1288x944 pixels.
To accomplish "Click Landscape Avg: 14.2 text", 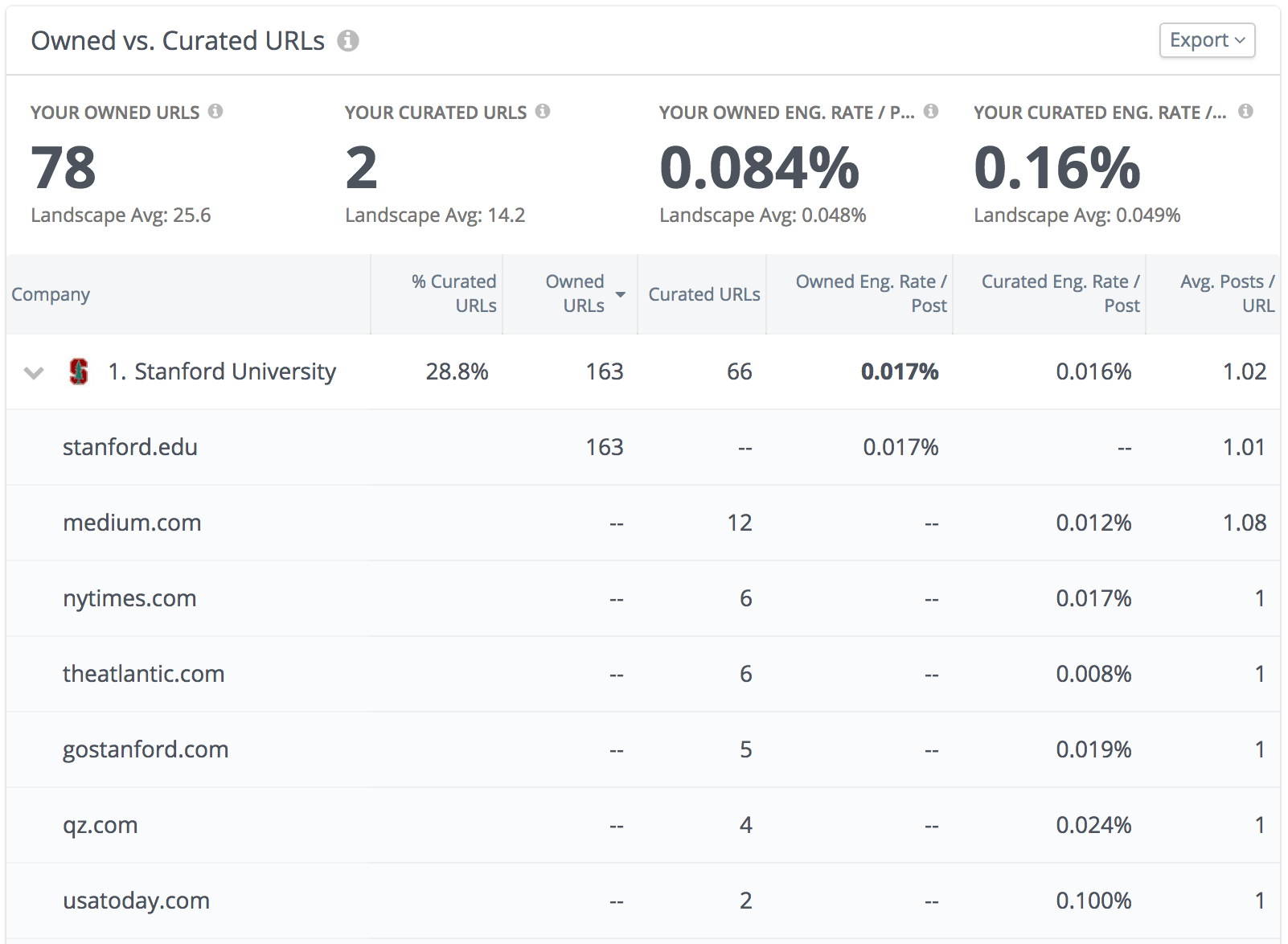I will (435, 215).
